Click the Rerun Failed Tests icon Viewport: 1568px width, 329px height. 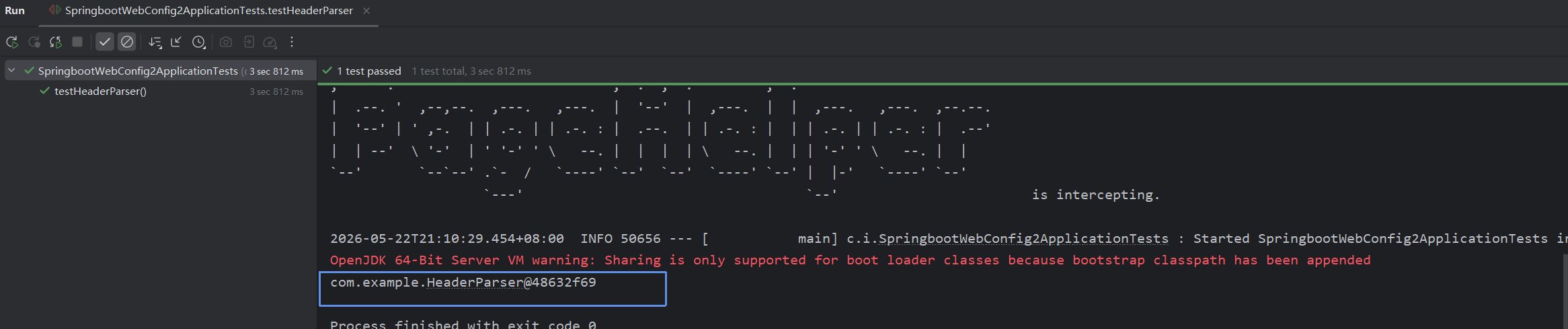click(34, 42)
